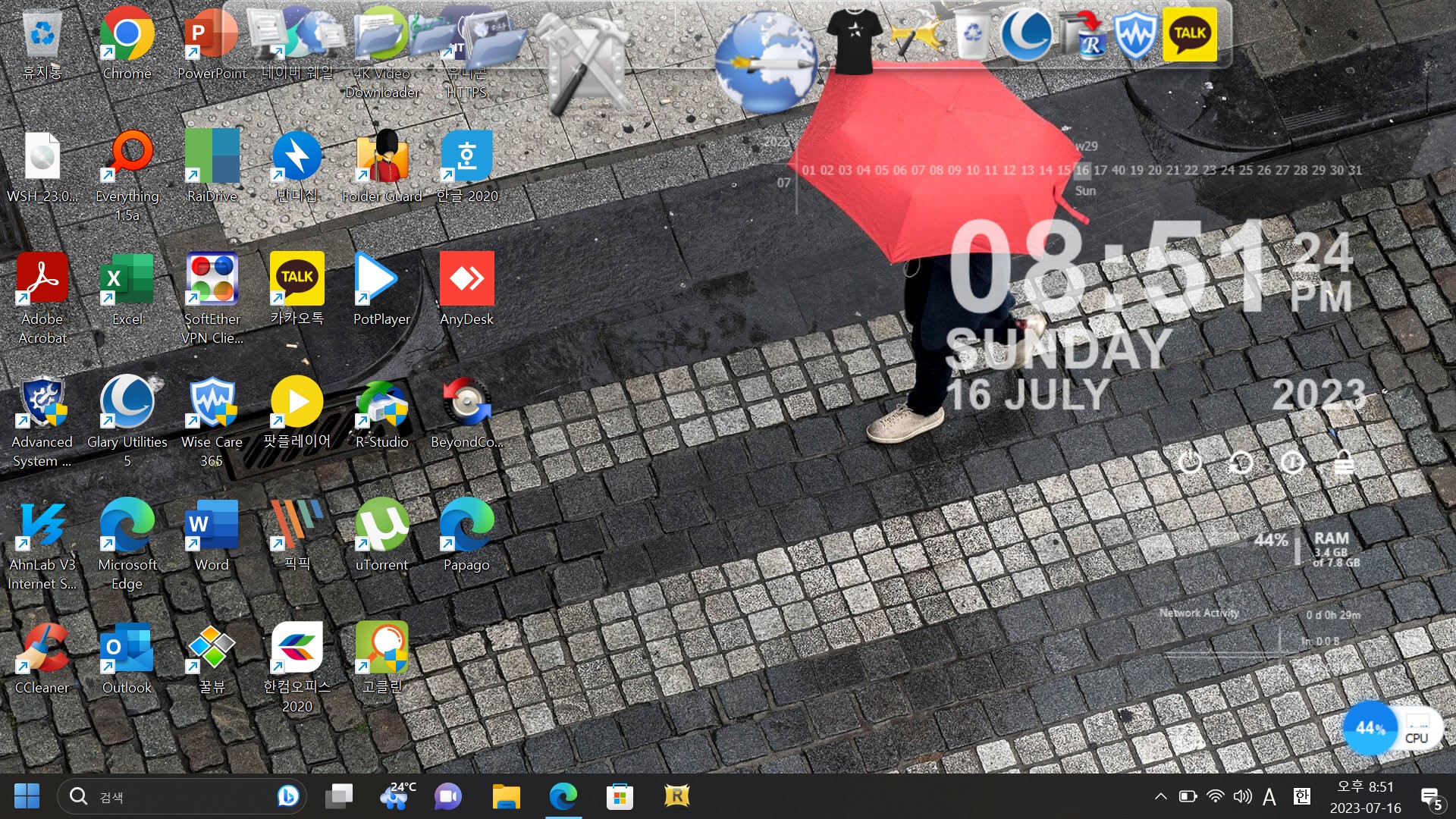Open the WSH_23.0 disc image file
This screenshot has width=1456, height=819.
point(42,167)
